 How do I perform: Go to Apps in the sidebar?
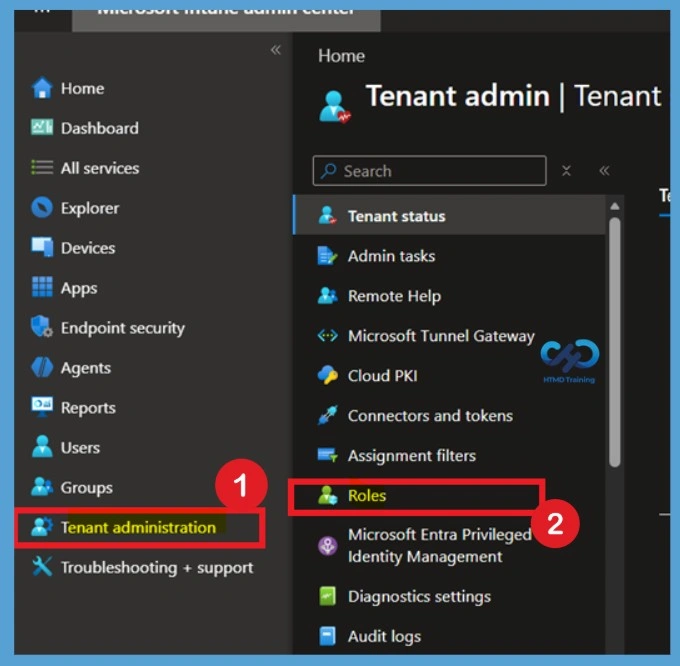pos(79,288)
